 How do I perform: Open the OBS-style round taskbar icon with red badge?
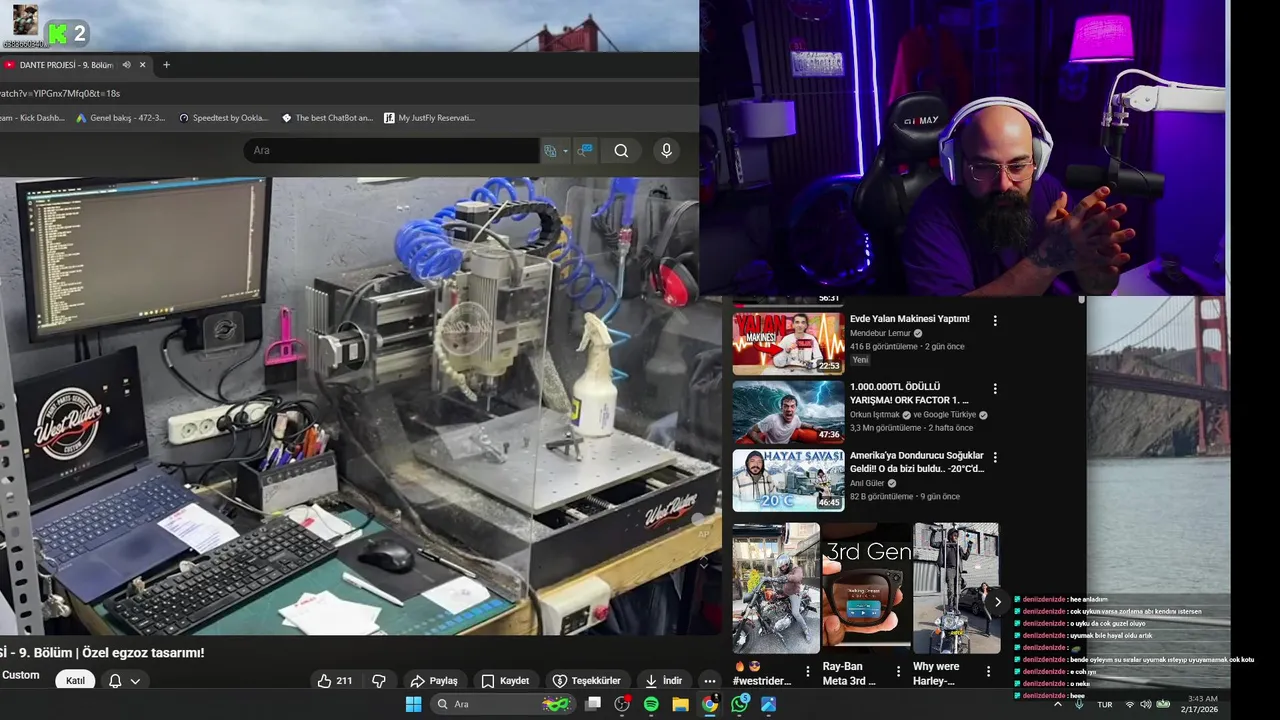pyautogui.click(x=622, y=704)
